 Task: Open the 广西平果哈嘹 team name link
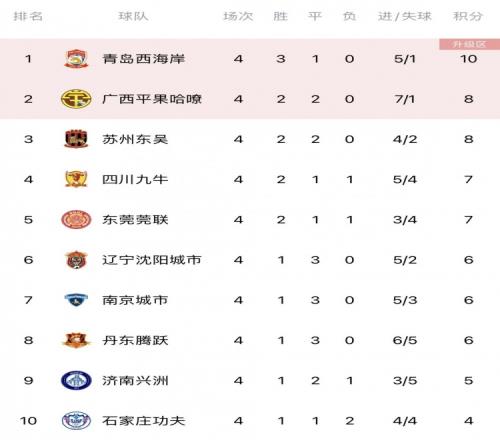point(152,99)
